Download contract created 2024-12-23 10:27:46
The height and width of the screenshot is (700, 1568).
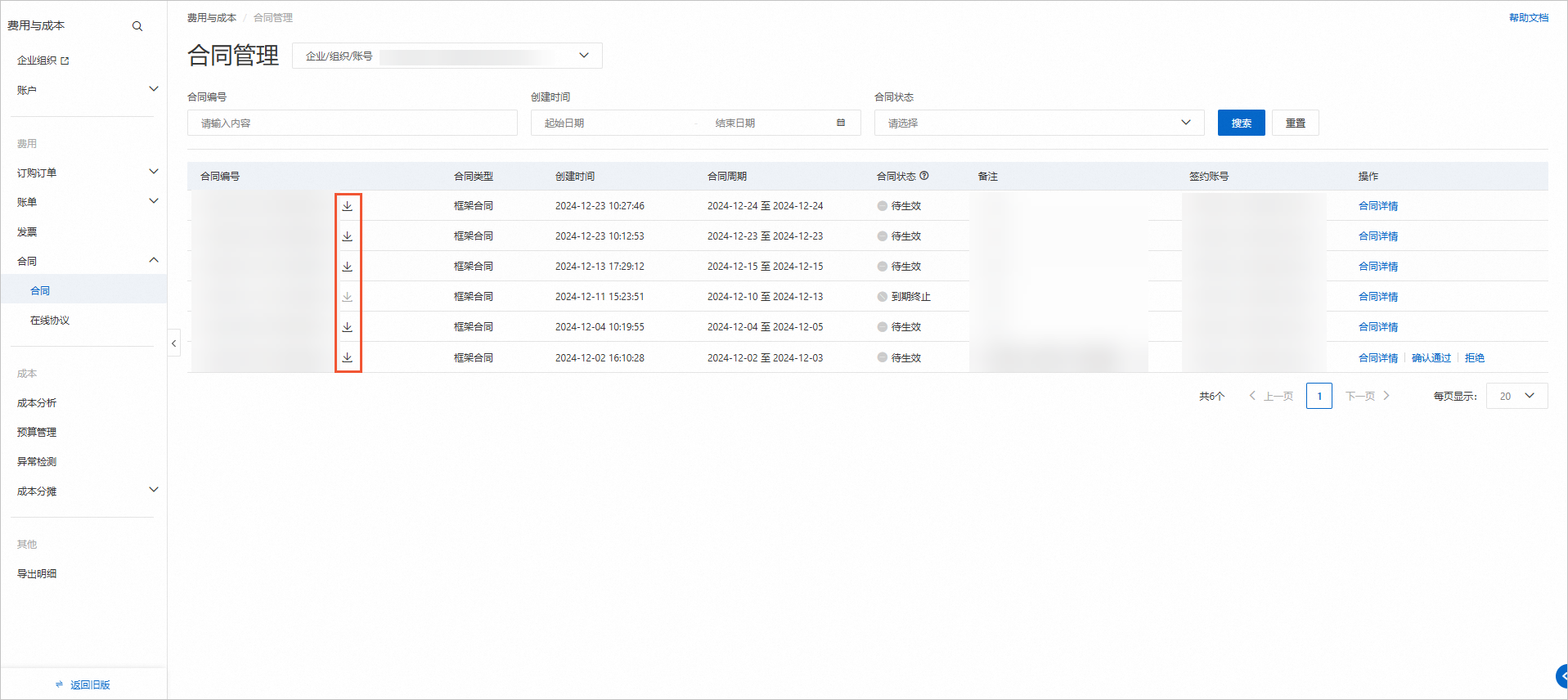(x=348, y=206)
